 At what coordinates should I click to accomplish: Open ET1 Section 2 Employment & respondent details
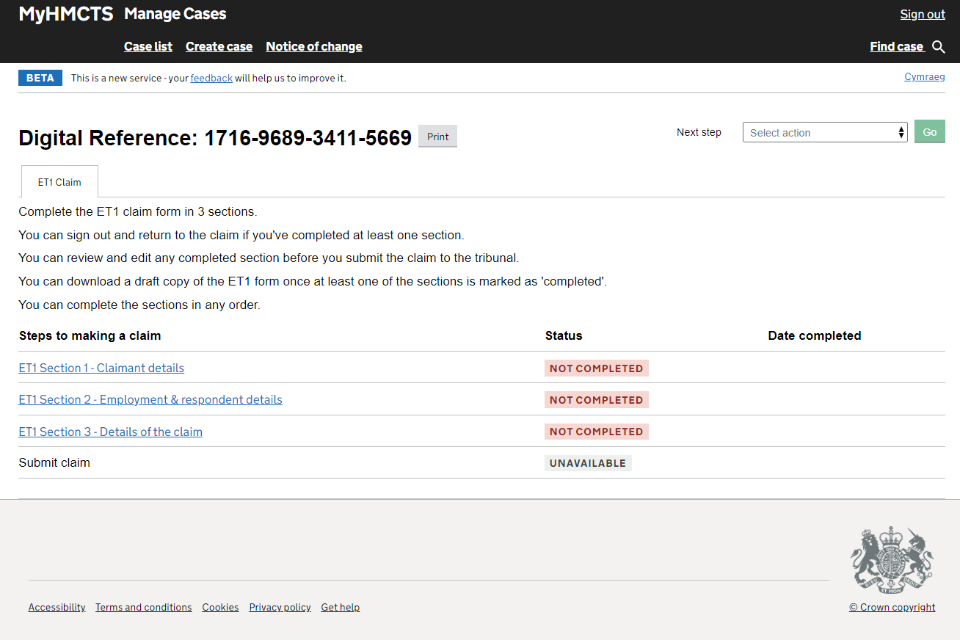pyautogui.click(x=150, y=400)
